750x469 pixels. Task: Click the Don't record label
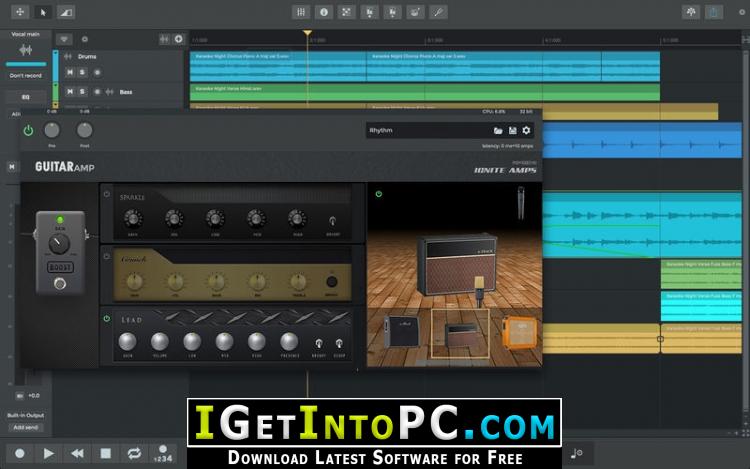coord(25,76)
